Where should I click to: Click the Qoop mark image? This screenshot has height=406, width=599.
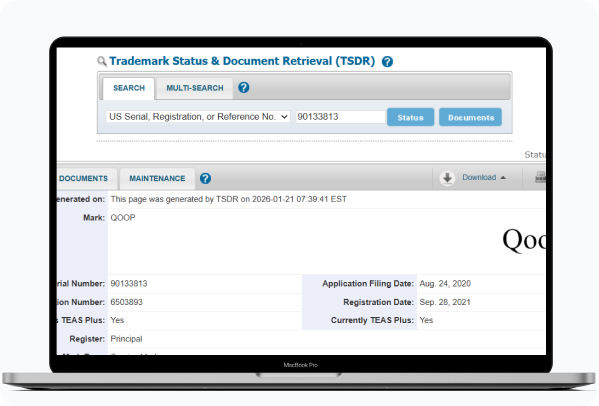(x=524, y=240)
